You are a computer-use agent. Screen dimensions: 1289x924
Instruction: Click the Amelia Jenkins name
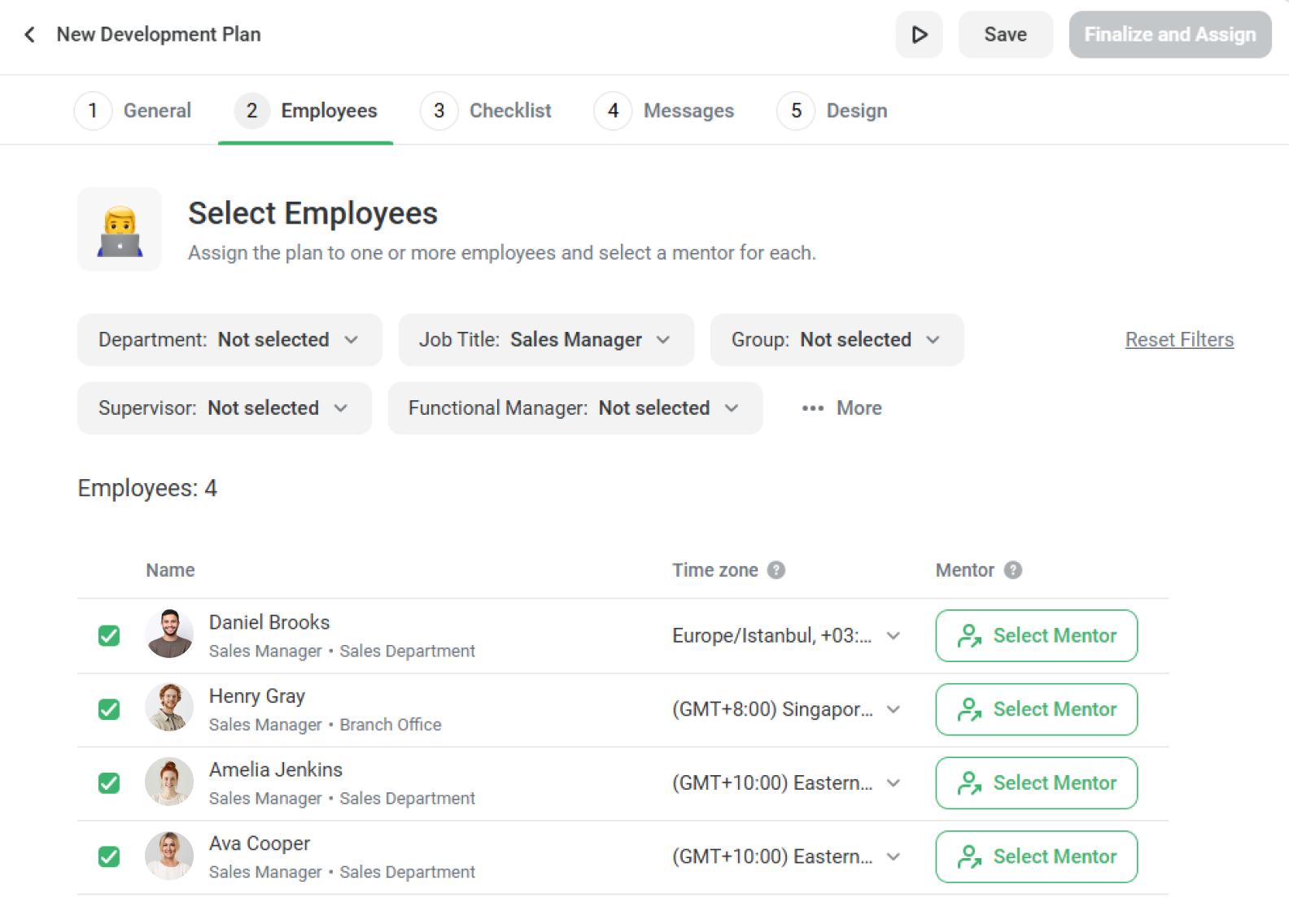coord(276,769)
